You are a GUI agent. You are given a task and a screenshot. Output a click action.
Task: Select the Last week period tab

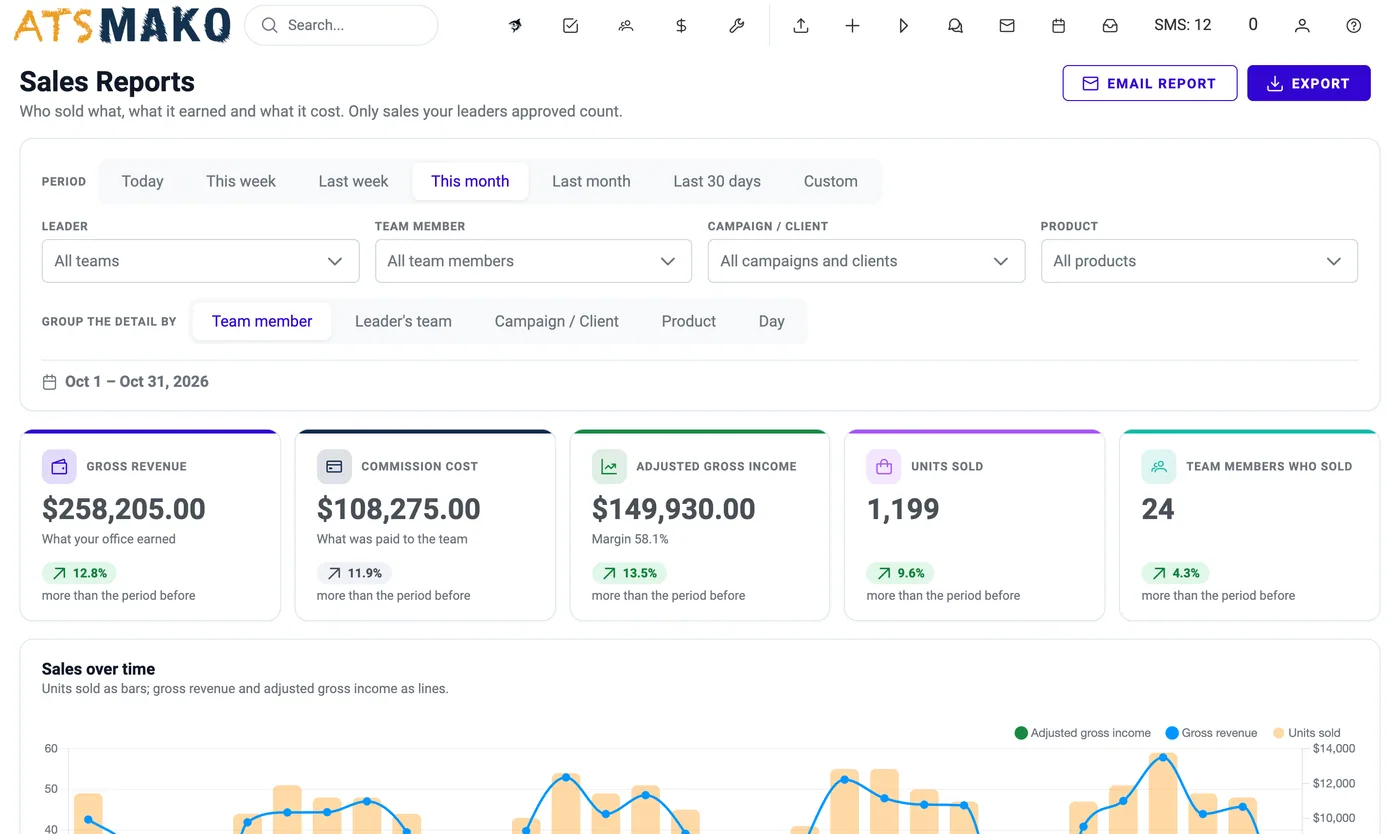pyautogui.click(x=353, y=181)
